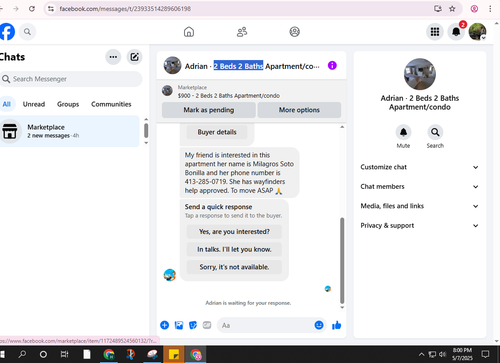Expand Media, files and links section
Image resolution: width=500 pixels, height=363 pixels.
(x=419, y=206)
